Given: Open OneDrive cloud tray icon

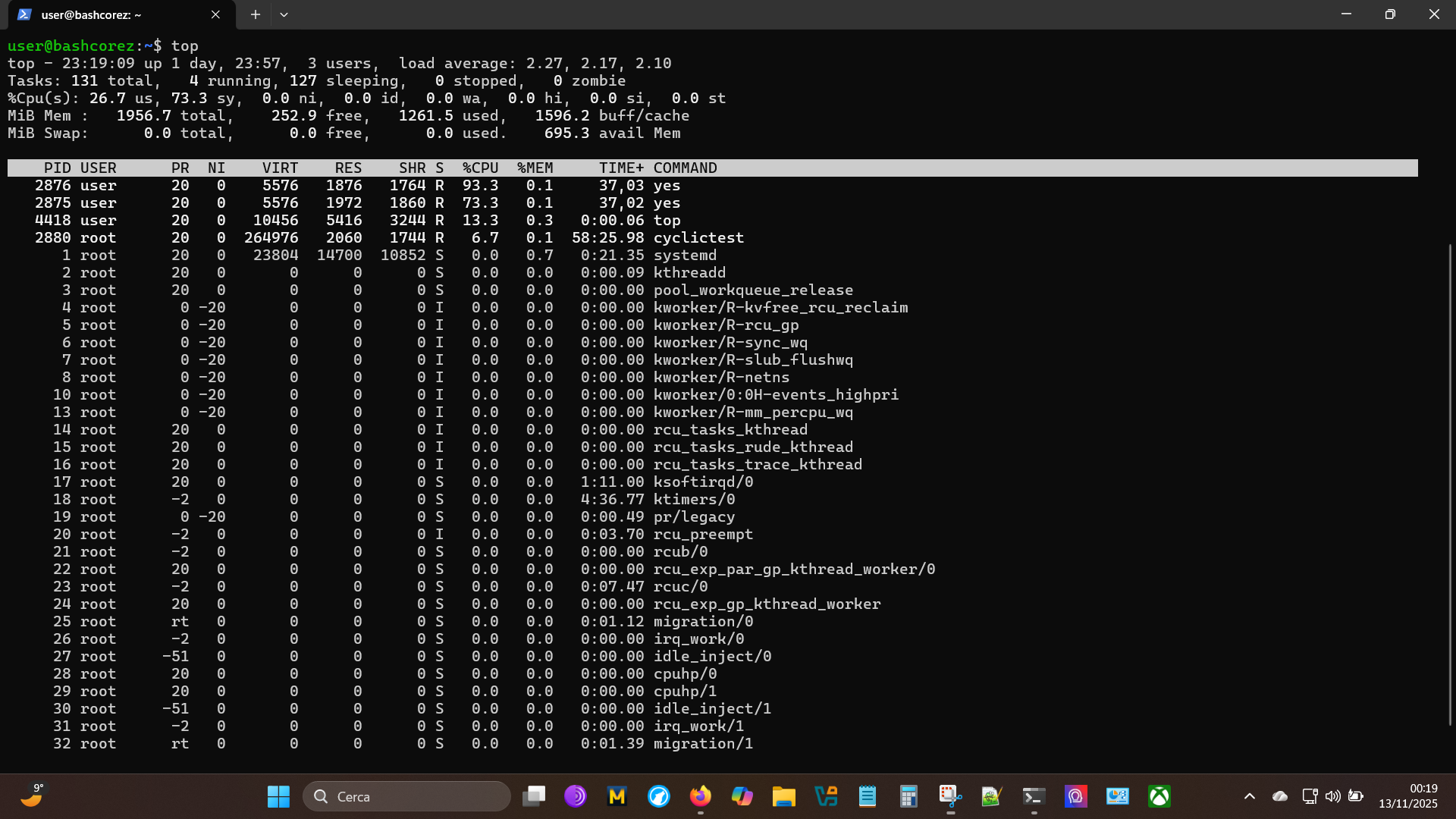Looking at the screenshot, I should [1280, 796].
